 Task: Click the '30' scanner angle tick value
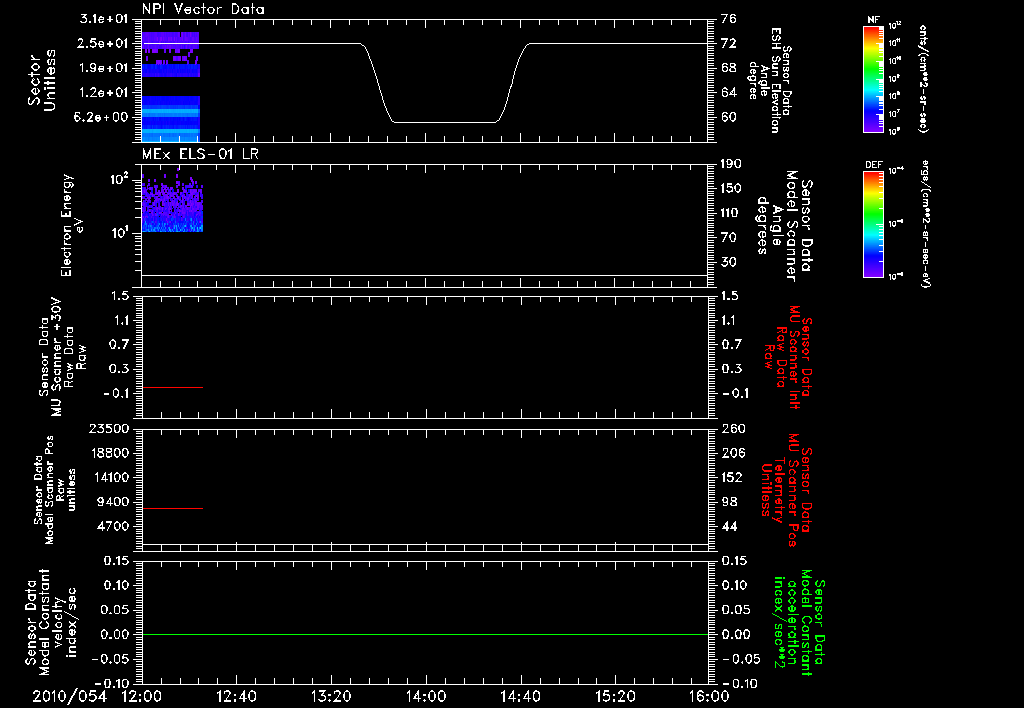729,262
